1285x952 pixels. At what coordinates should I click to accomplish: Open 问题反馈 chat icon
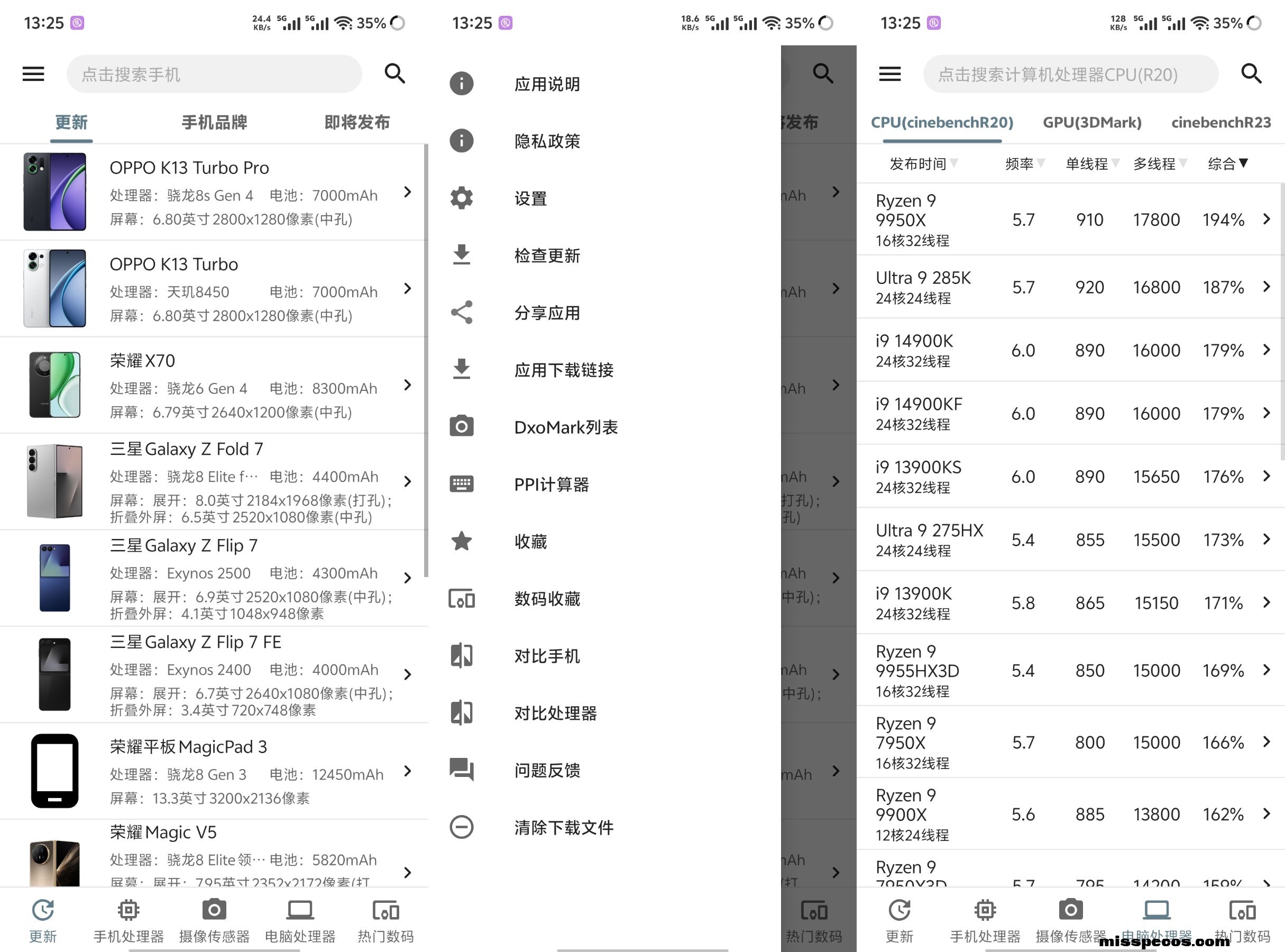[462, 770]
